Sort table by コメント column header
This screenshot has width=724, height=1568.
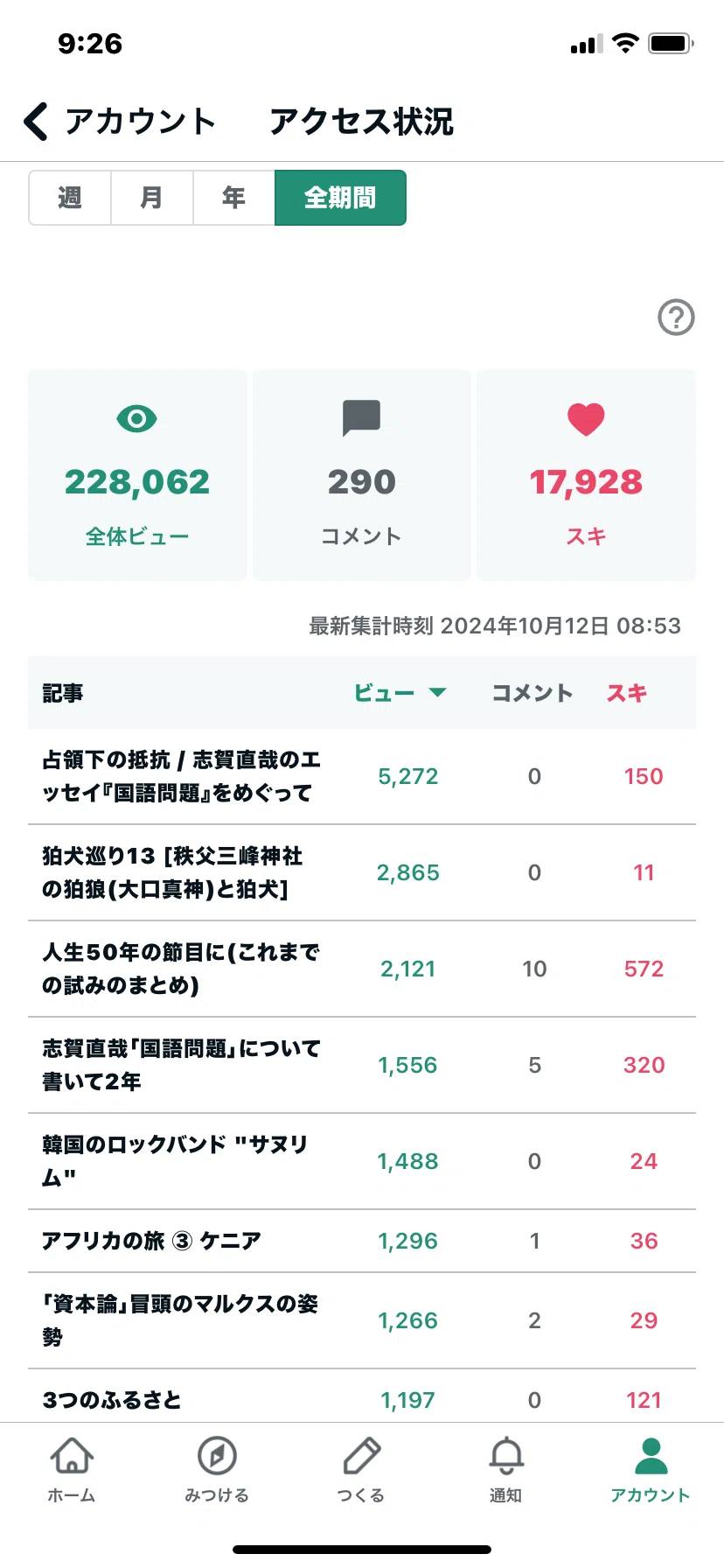click(x=532, y=693)
